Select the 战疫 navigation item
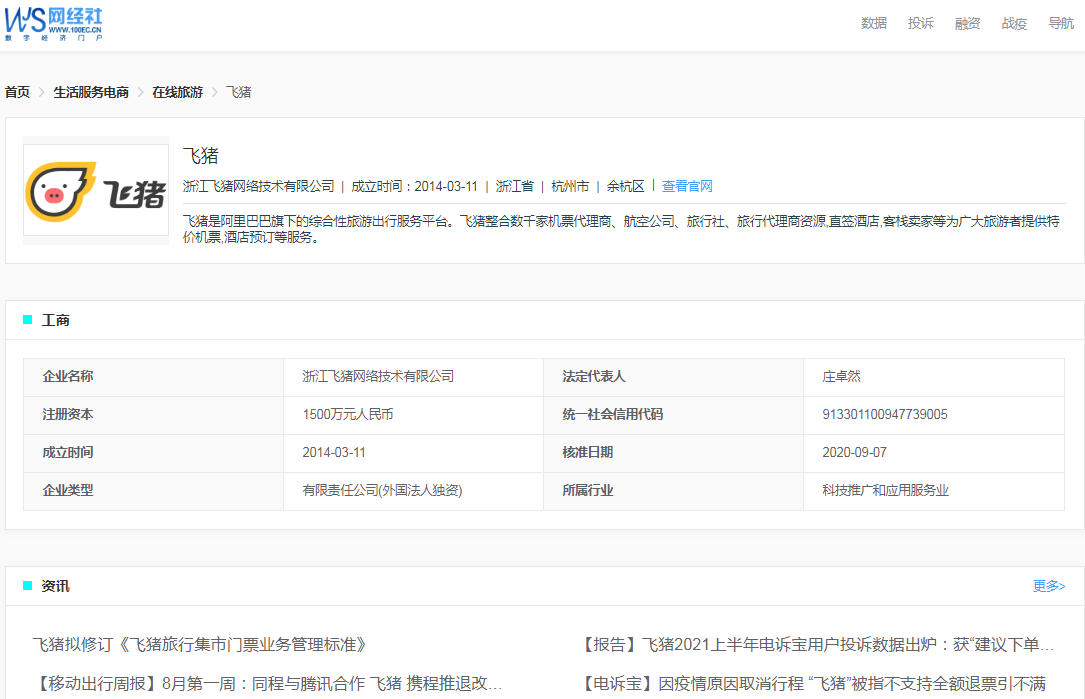1085x699 pixels. click(x=1014, y=24)
